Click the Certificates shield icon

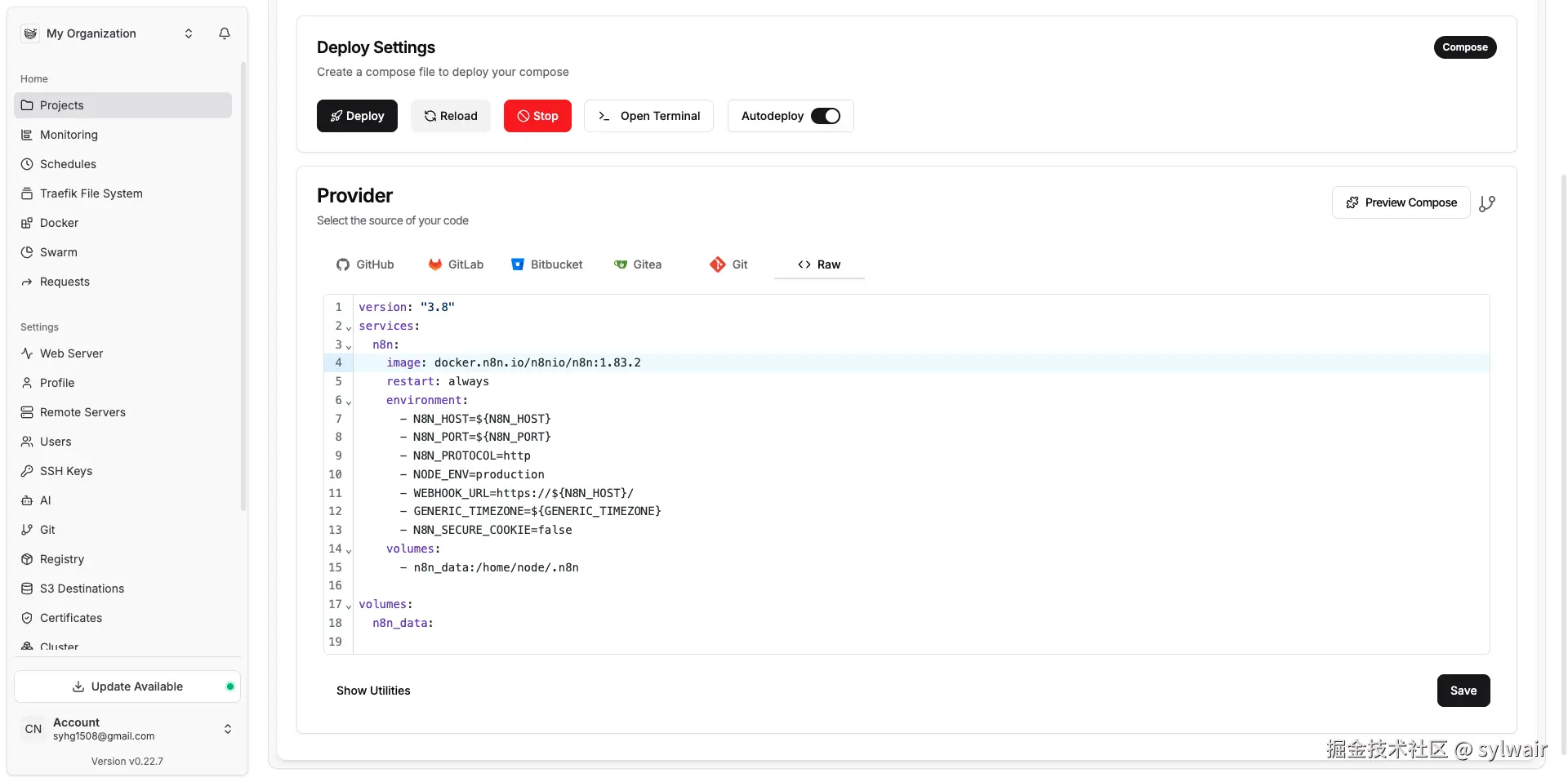pyautogui.click(x=27, y=618)
